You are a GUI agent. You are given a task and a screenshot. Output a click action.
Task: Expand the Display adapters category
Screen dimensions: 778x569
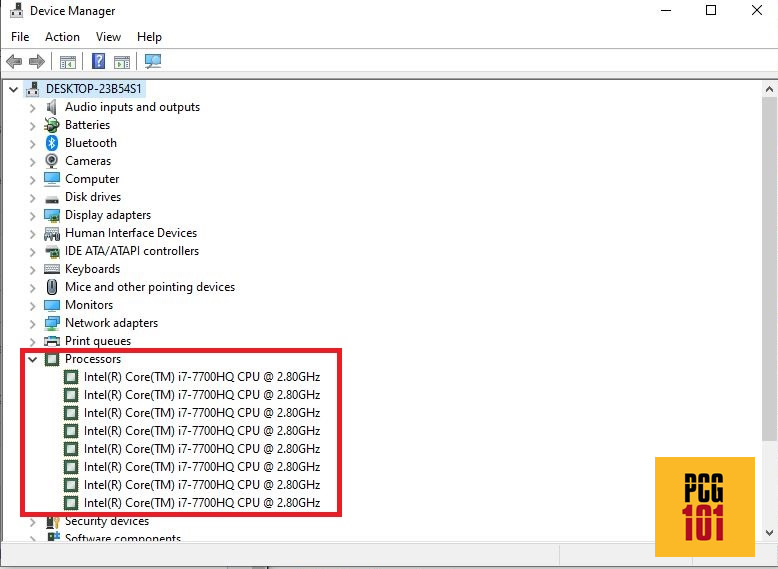pos(33,216)
